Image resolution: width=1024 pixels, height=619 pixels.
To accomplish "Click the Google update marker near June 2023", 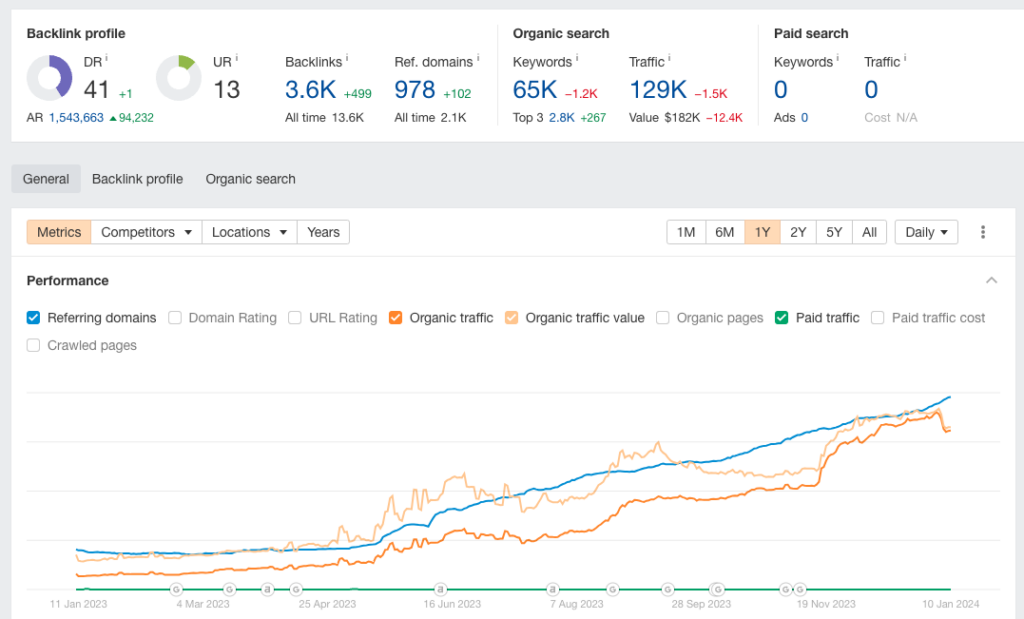I will [x=440, y=589].
